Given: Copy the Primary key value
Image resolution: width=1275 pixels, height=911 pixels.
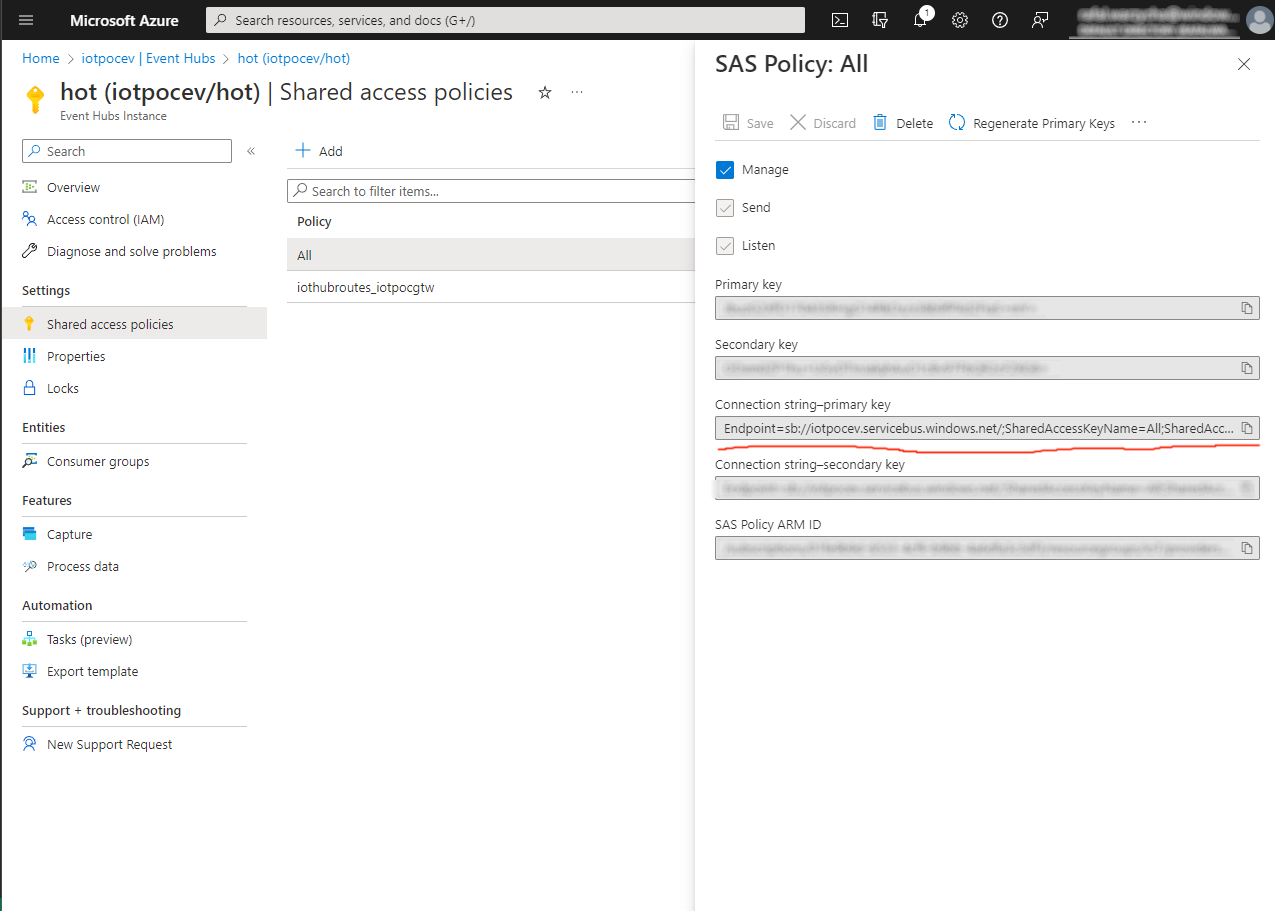Looking at the screenshot, I should (1247, 308).
